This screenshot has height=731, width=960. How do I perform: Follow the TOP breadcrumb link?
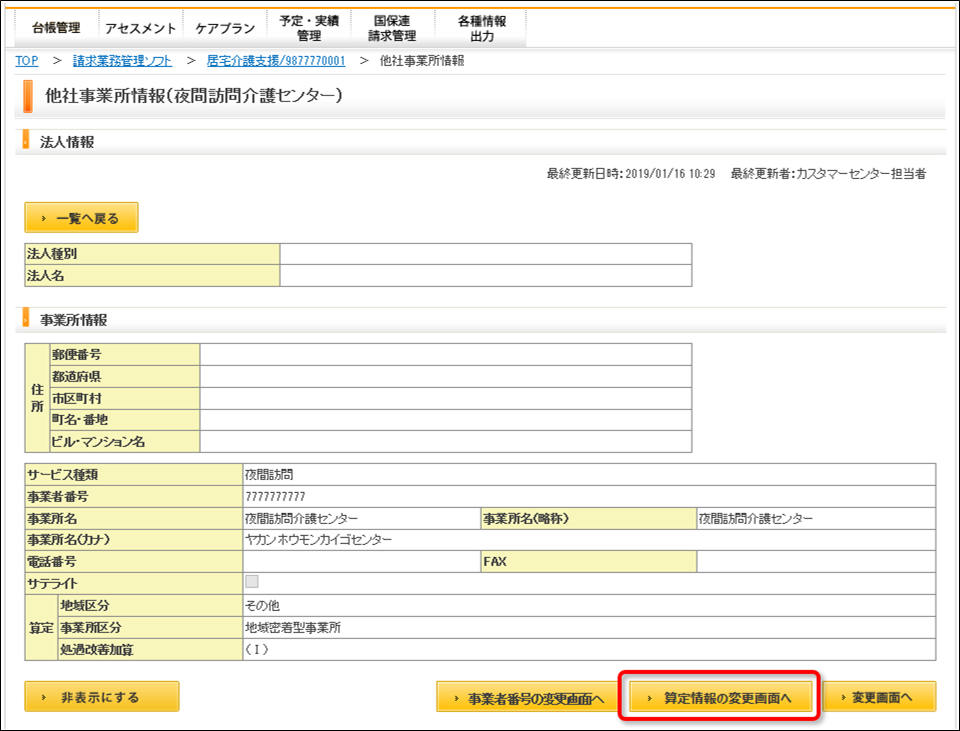26,61
